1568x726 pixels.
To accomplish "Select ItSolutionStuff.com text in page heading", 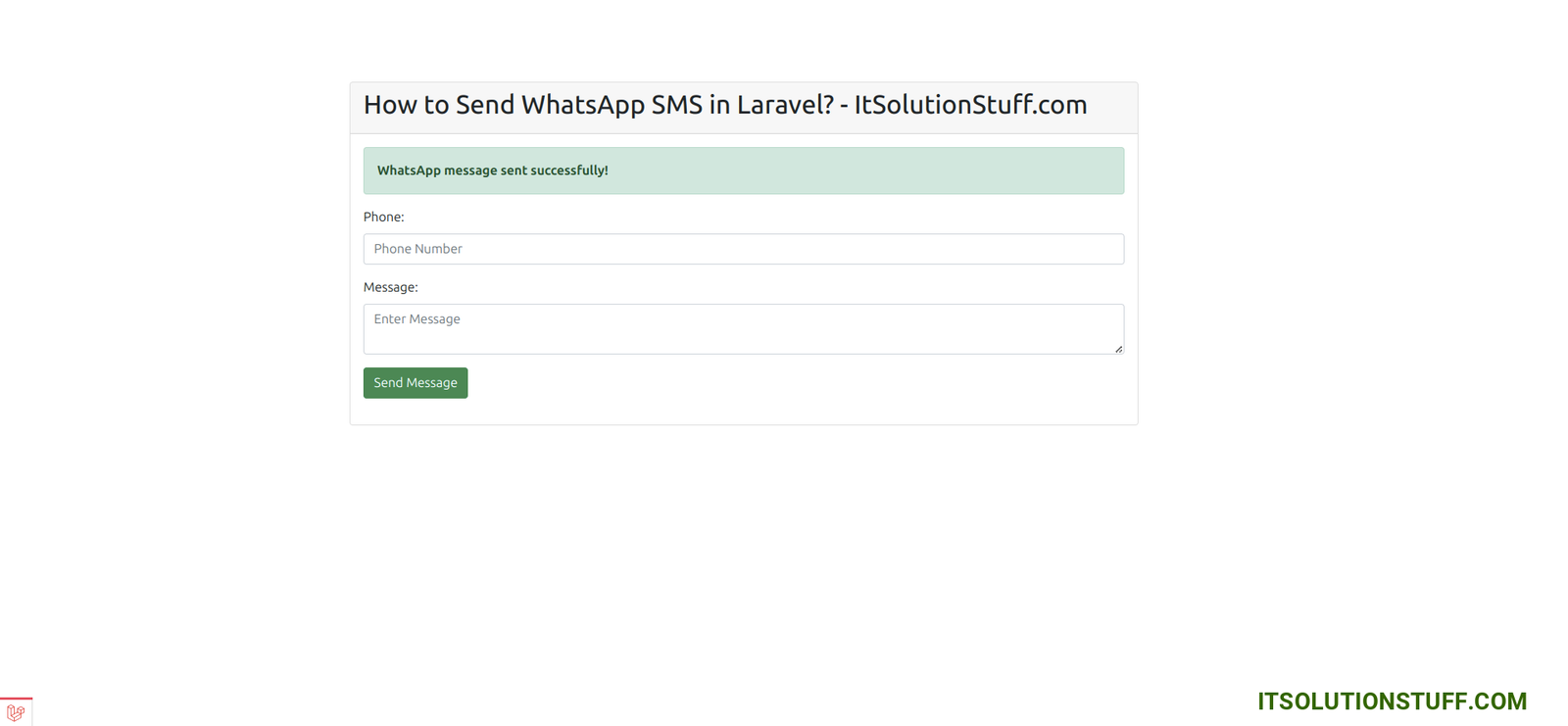I will pyautogui.click(x=970, y=105).
